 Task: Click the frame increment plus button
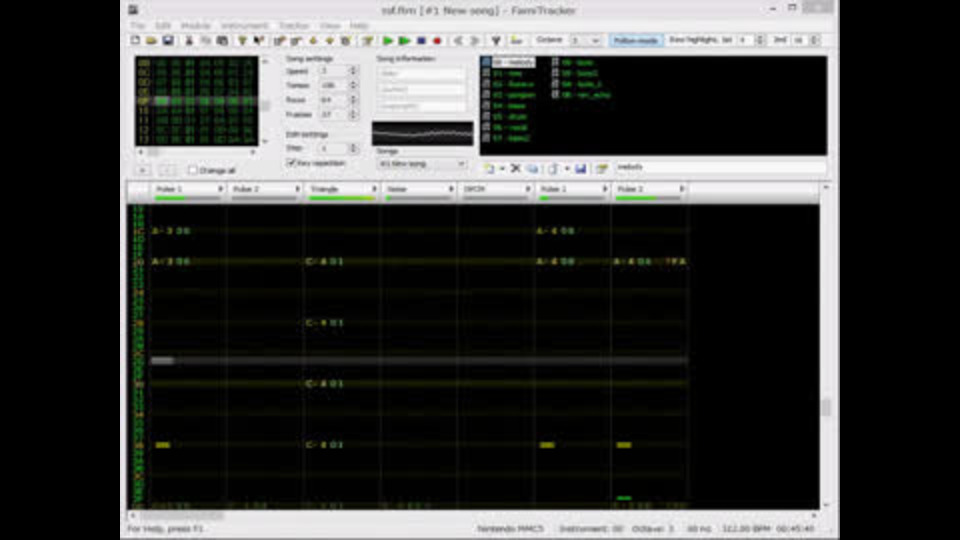coord(143,170)
